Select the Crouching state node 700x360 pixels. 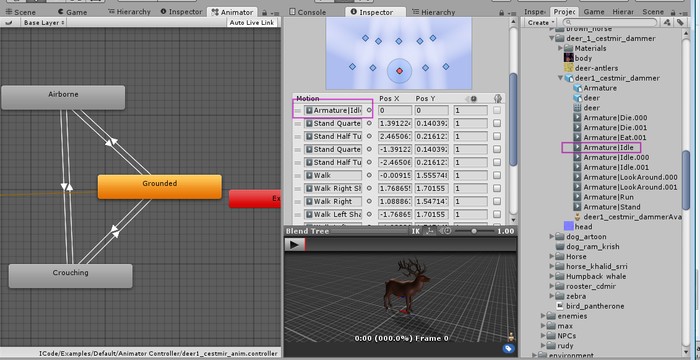71,276
